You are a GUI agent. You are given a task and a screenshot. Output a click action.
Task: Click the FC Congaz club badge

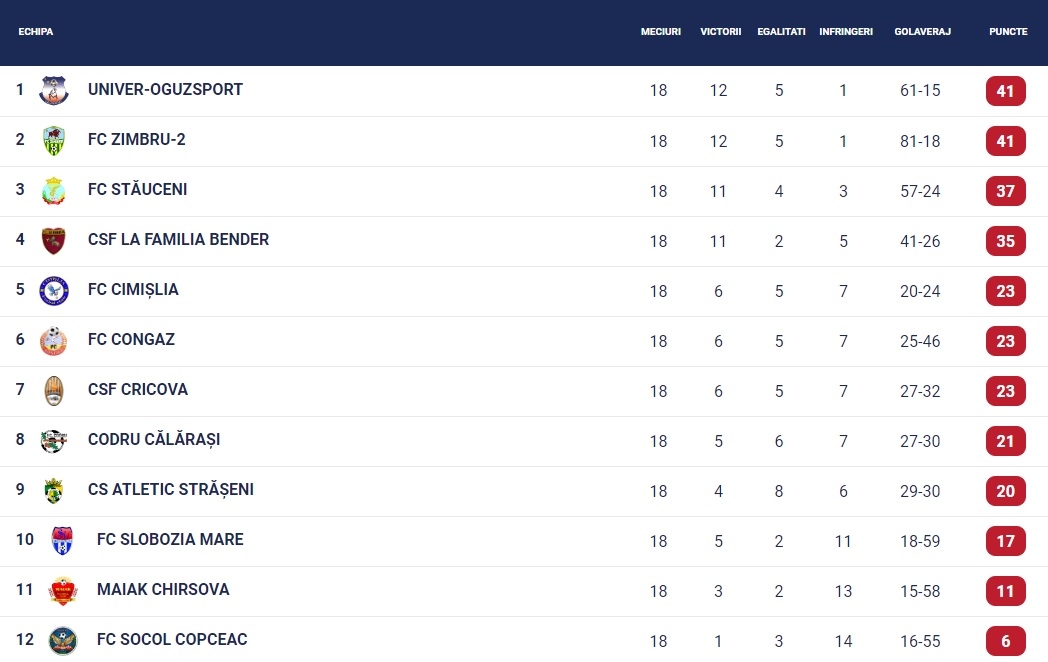click(53, 341)
